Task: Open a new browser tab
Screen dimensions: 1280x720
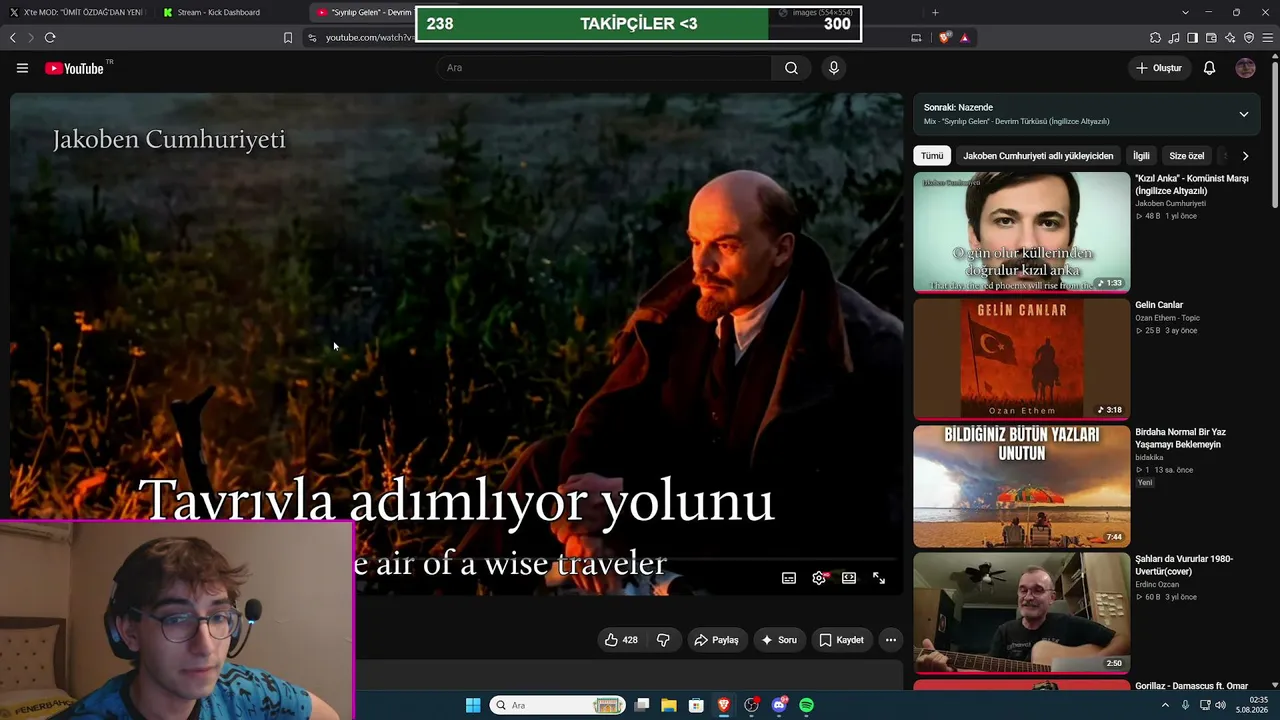Action: tap(935, 12)
